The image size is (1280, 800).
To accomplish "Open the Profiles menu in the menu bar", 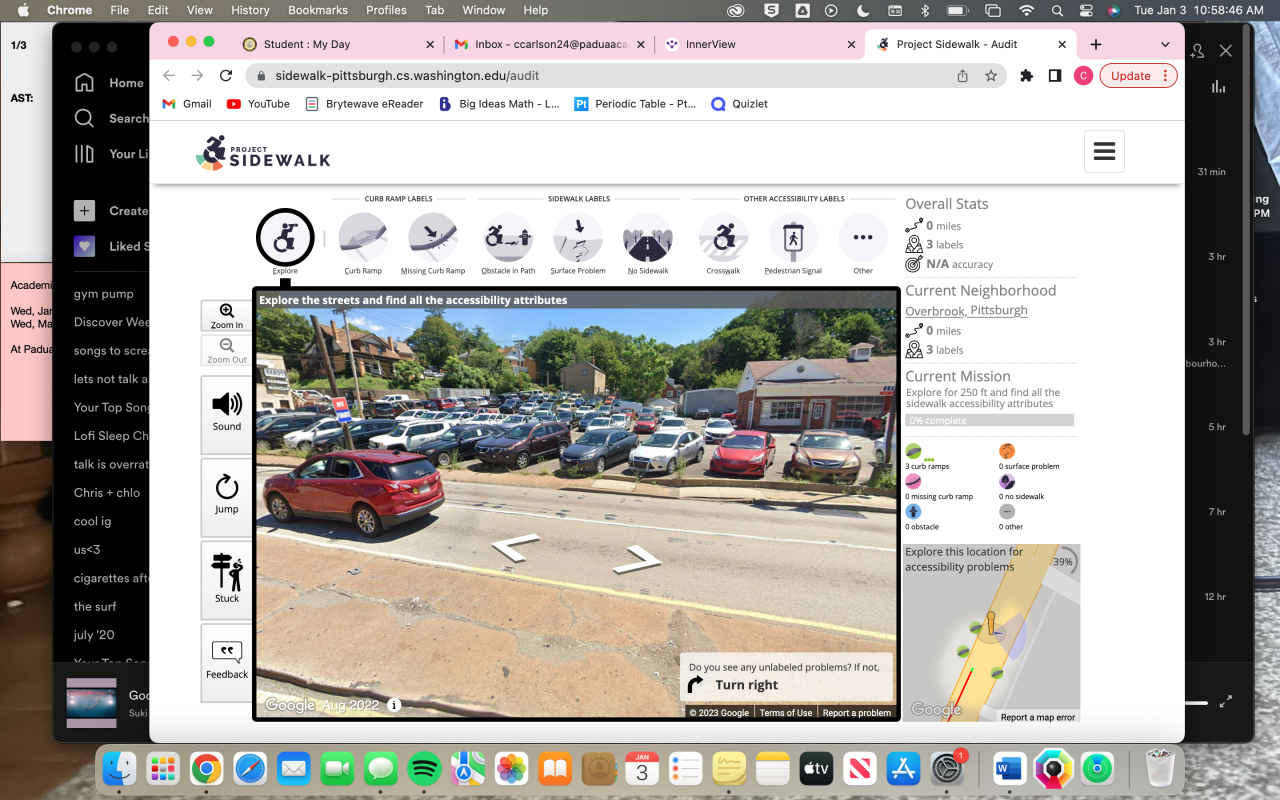I will 386,10.
